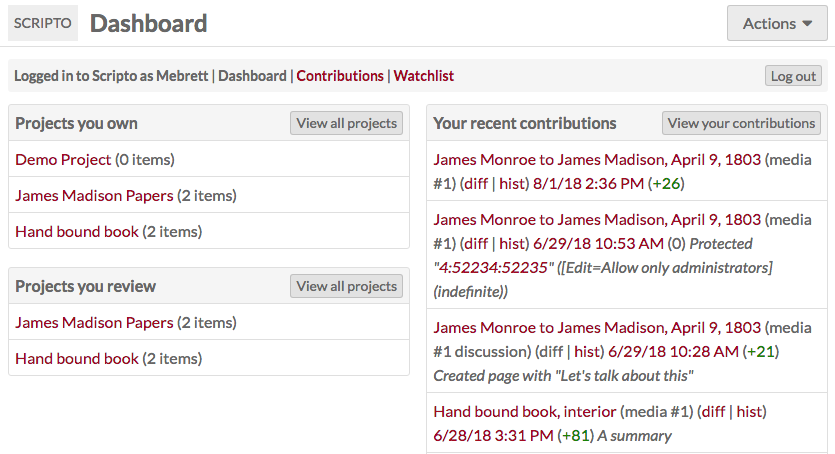835x454 pixels.
Task: View all projects you own
Action: click(346, 123)
